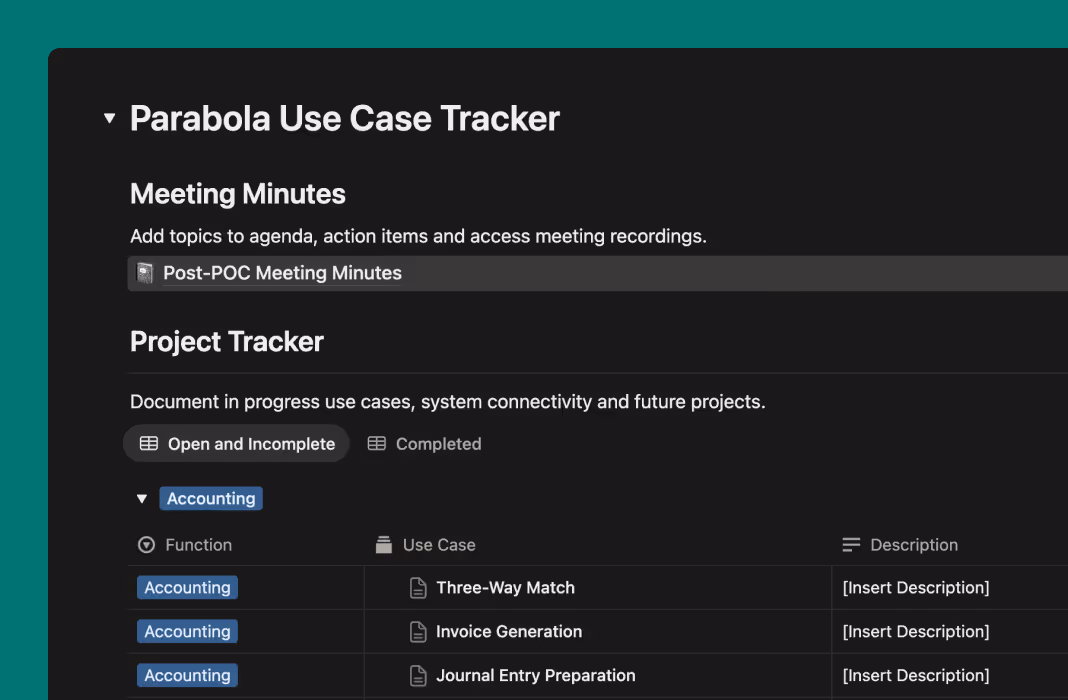
Task: Collapse the Parabola Use Case Tracker toggle
Action: click(110, 119)
